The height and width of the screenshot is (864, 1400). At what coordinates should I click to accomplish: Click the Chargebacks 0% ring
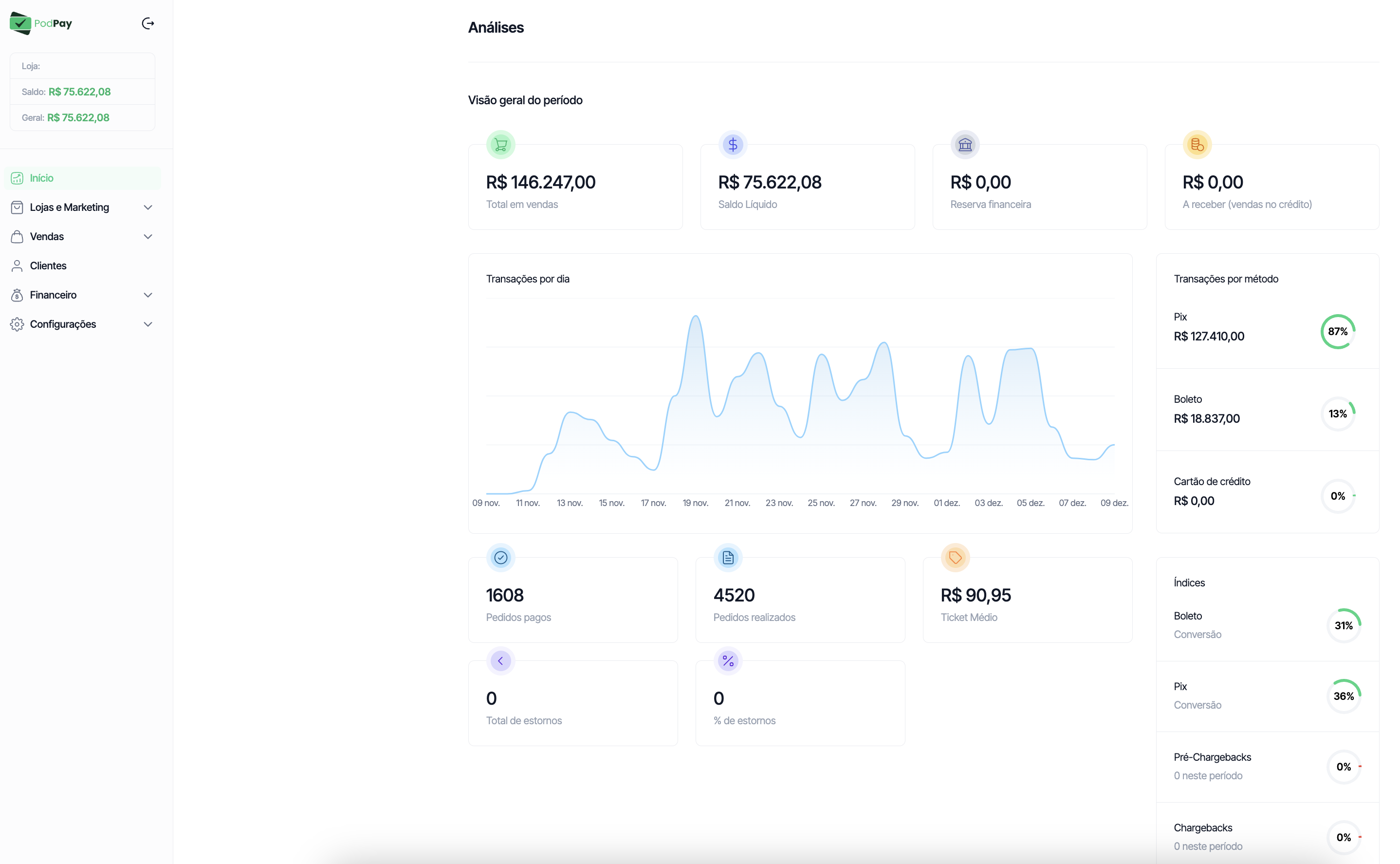click(1344, 837)
